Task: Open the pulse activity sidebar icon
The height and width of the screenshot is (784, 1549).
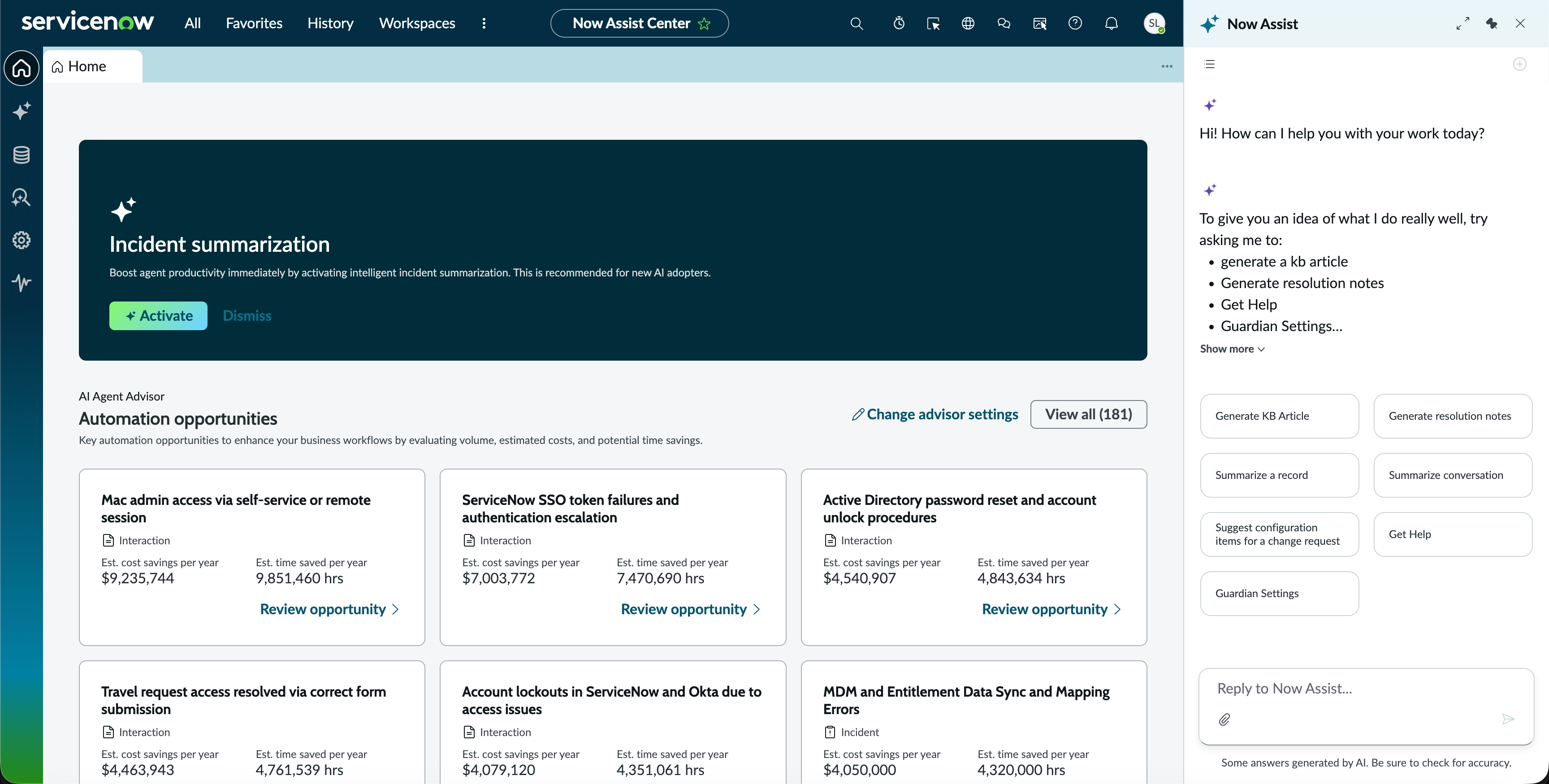Action: point(22,283)
